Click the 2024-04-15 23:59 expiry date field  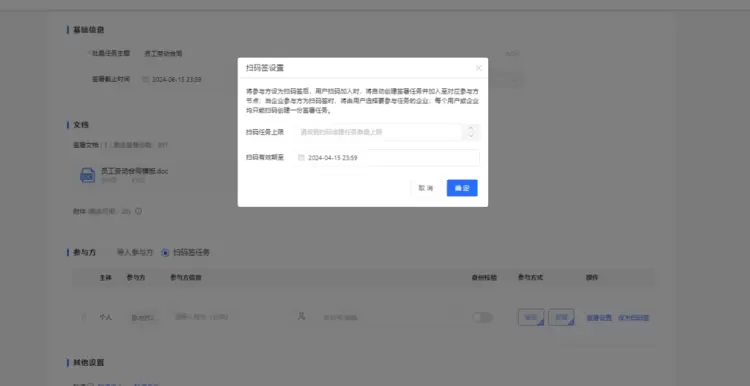pos(387,157)
